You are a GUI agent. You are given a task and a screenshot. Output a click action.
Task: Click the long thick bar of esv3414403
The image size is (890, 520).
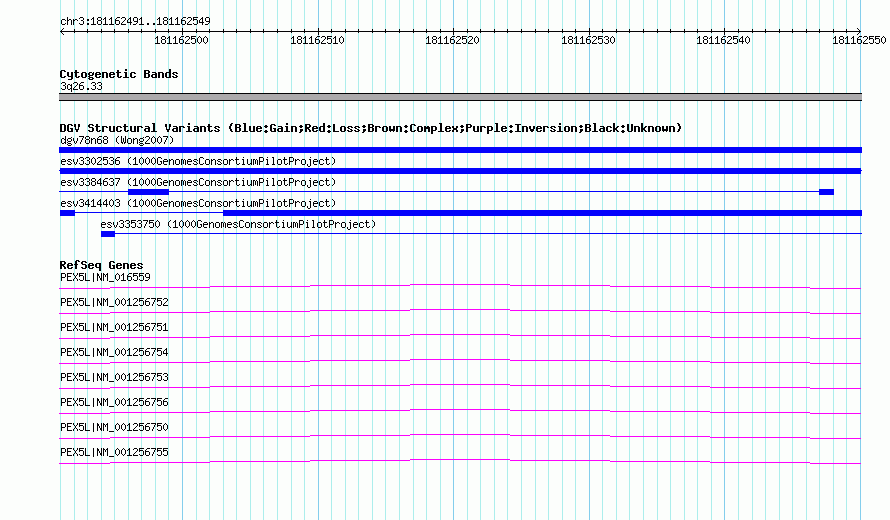coord(543,213)
